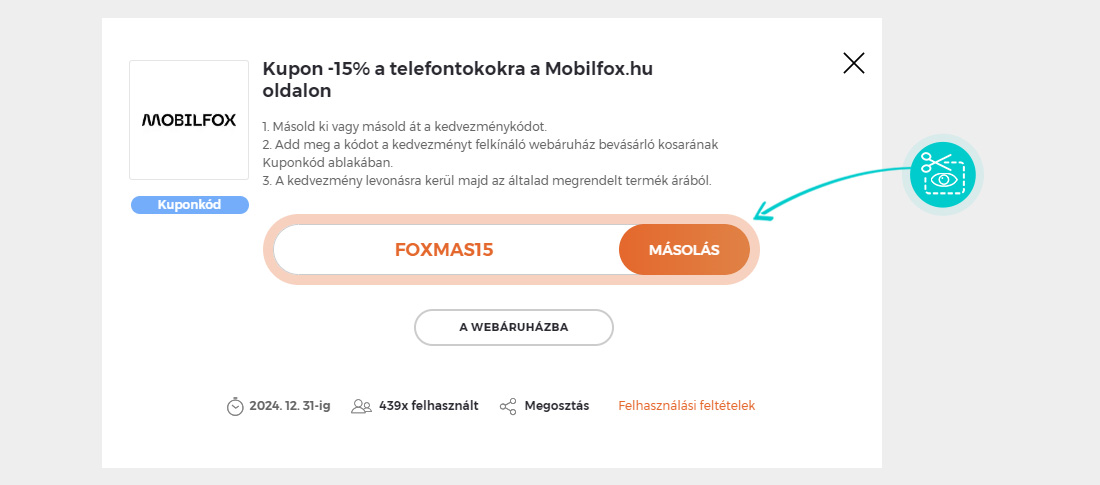Click the FOXMAS15 coupon code text

(444, 250)
